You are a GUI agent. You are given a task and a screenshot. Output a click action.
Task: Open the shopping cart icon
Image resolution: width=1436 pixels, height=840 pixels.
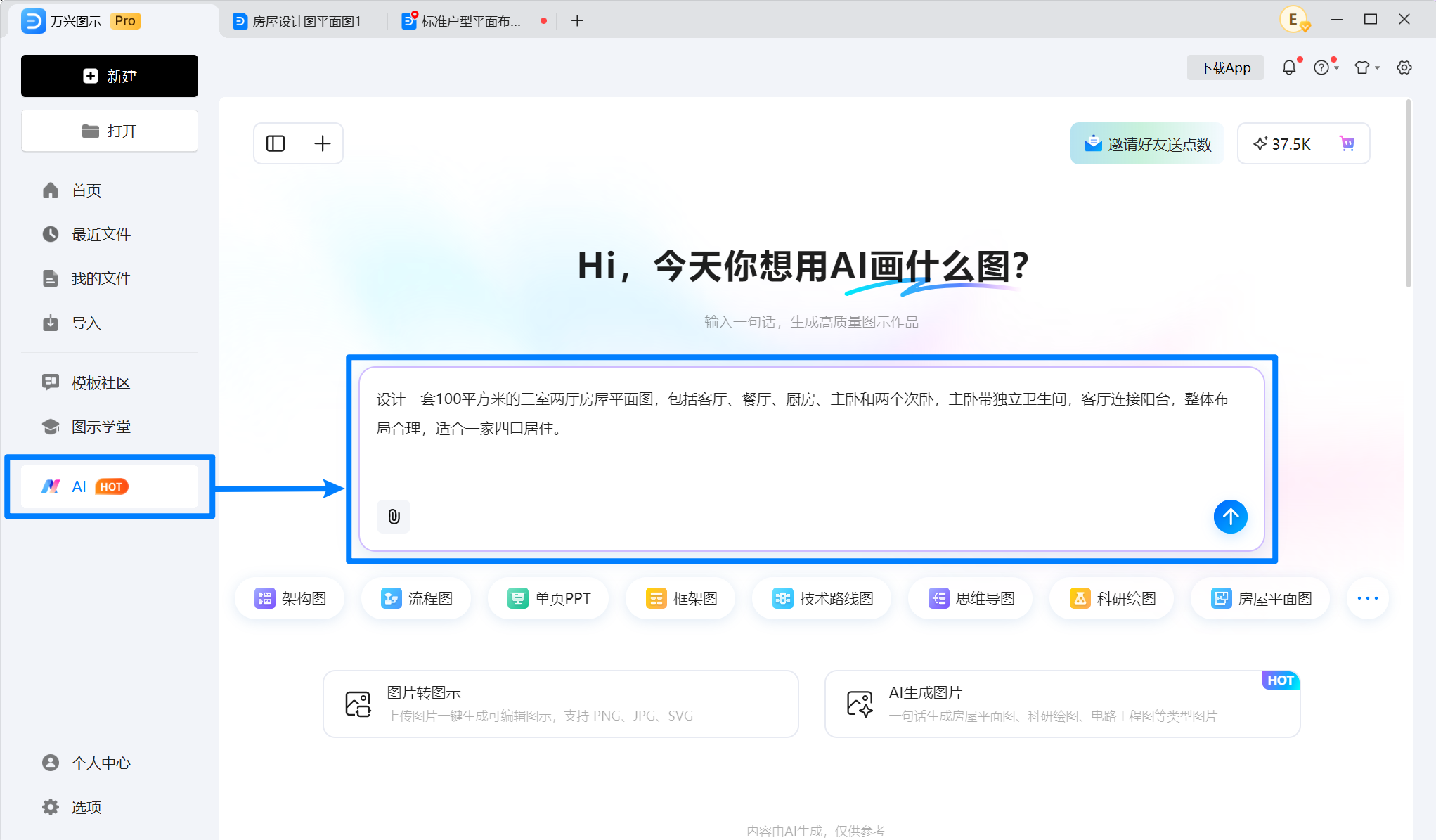[1347, 143]
